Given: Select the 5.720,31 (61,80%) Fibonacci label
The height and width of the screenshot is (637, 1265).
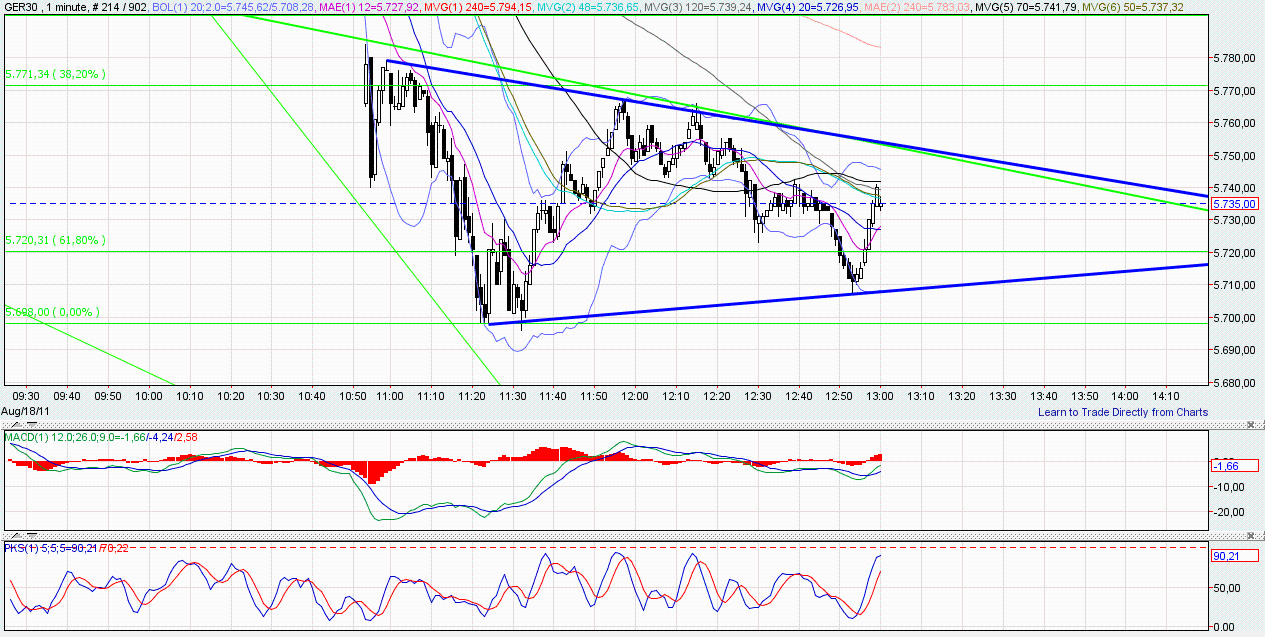Looking at the screenshot, I should pos(56,241).
